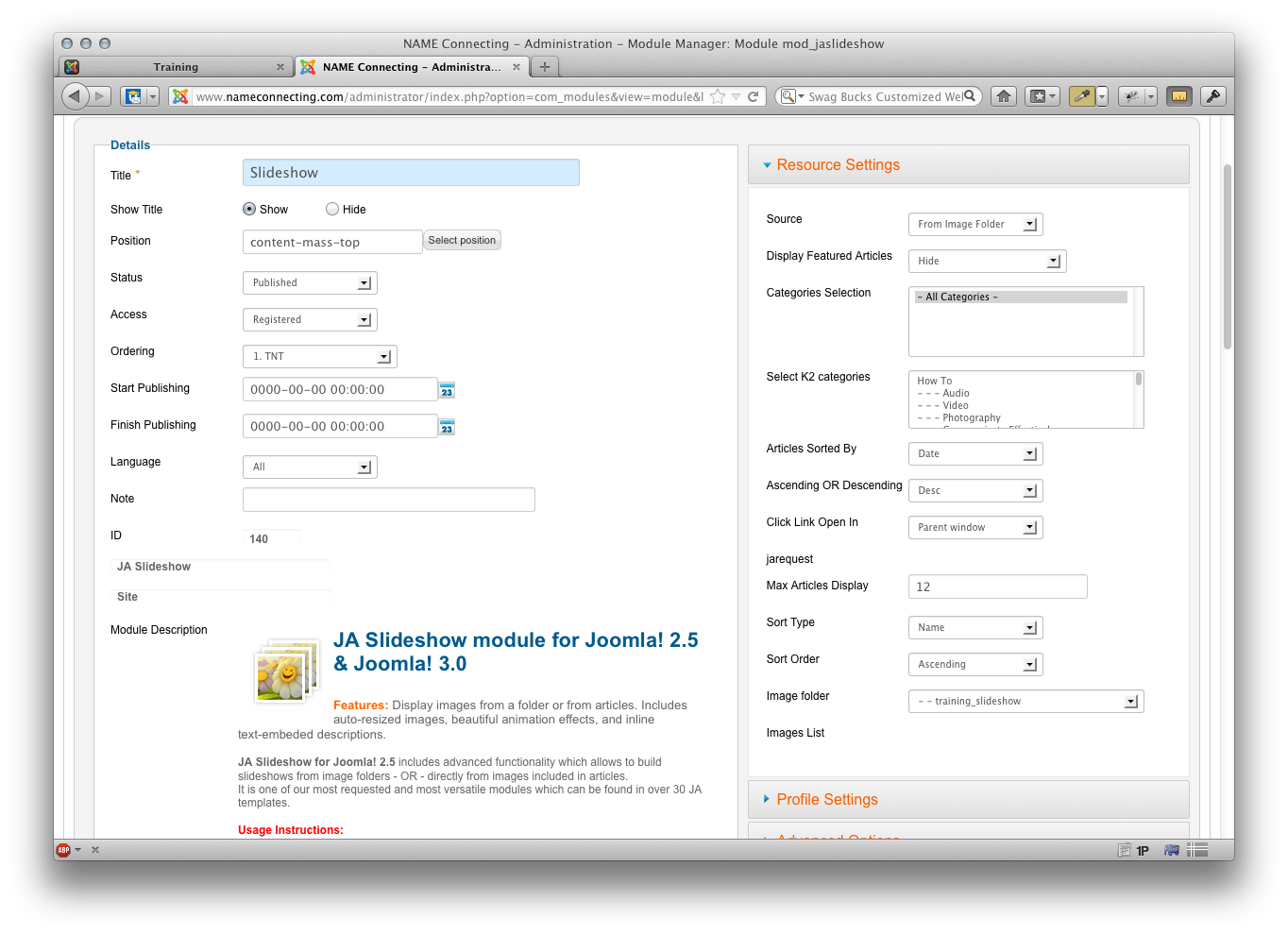
Task: Close the Training tab
Action: tap(280, 67)
